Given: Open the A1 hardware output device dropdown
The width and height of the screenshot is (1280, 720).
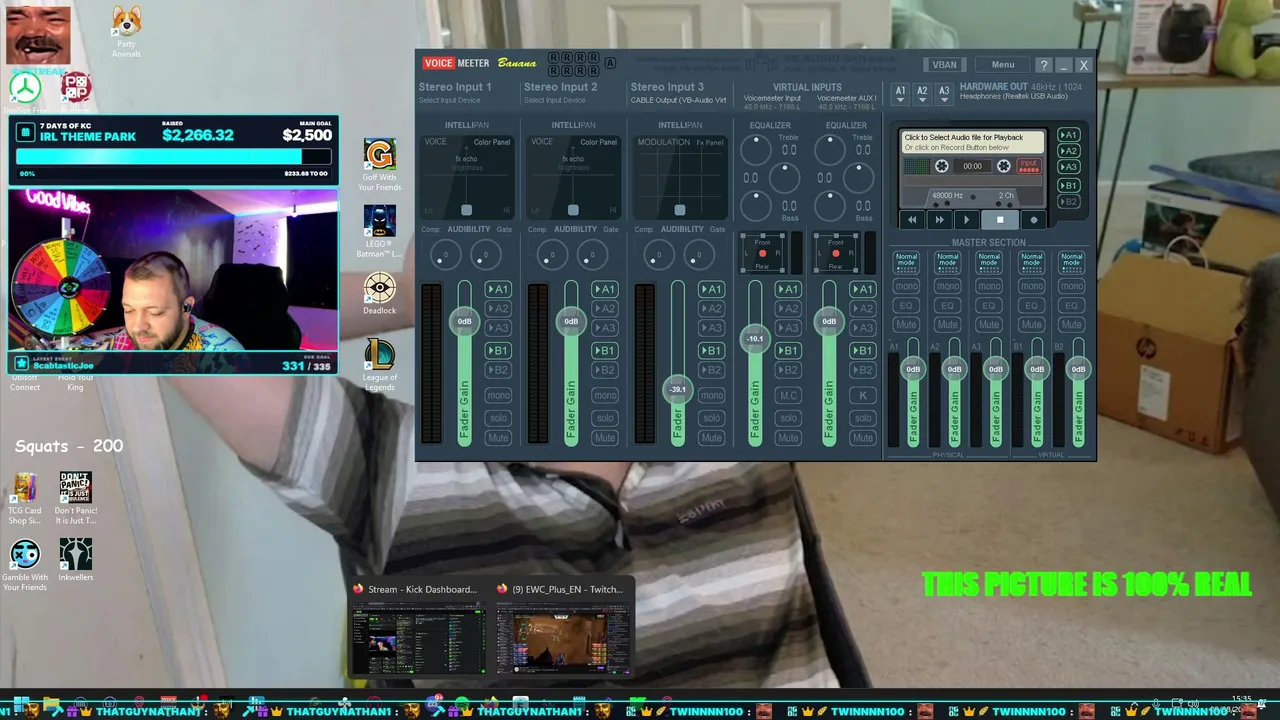Looking at the screenshot, I should pos(900,92).
